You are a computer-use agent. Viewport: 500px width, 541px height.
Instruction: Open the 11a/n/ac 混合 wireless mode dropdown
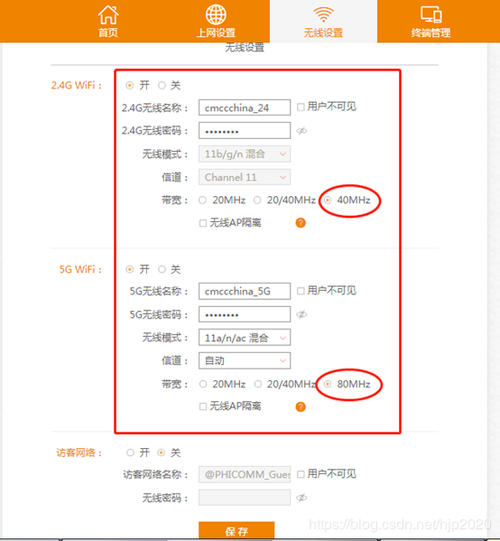tap(244, 337)
